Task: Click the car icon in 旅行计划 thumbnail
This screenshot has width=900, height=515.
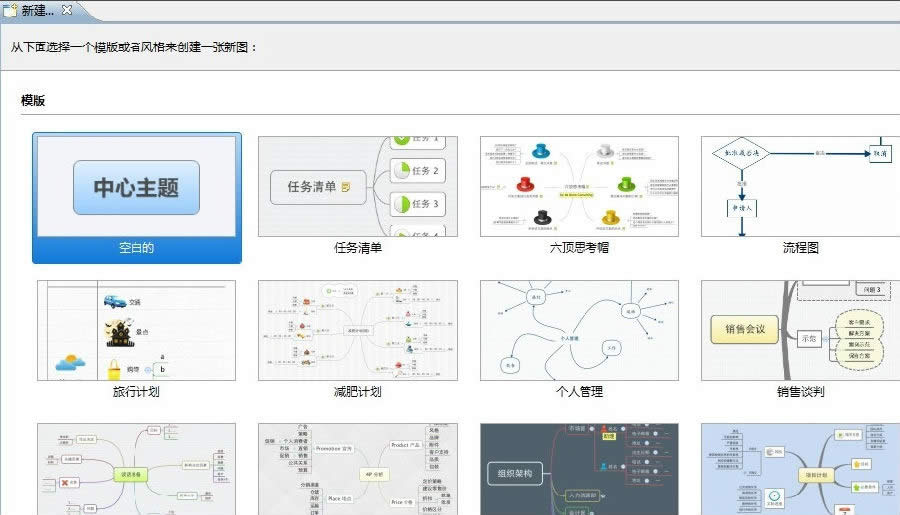Action: pyautogui.click(x=115, y=301)
